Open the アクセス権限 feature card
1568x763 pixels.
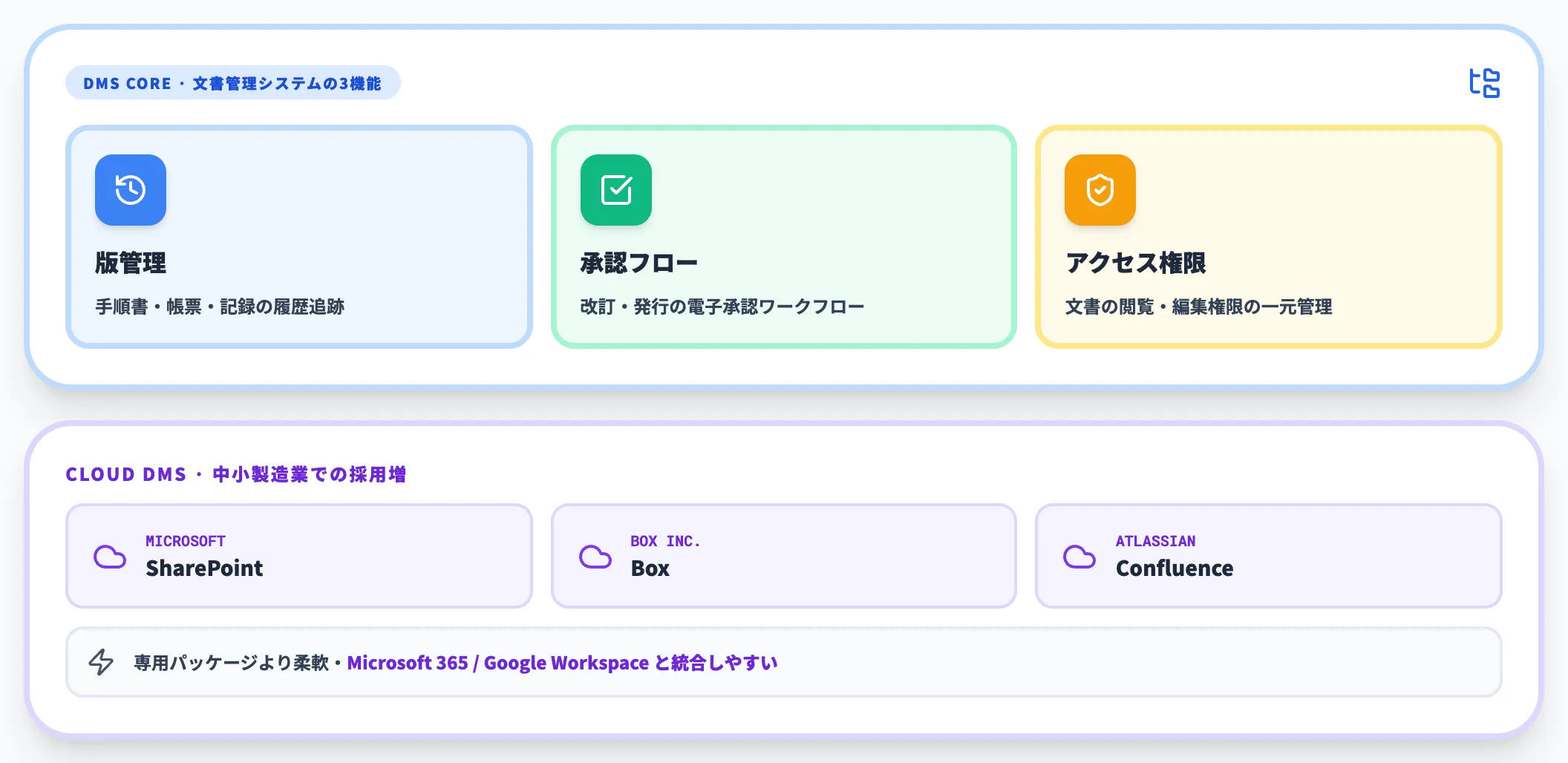pos(1269,237)
